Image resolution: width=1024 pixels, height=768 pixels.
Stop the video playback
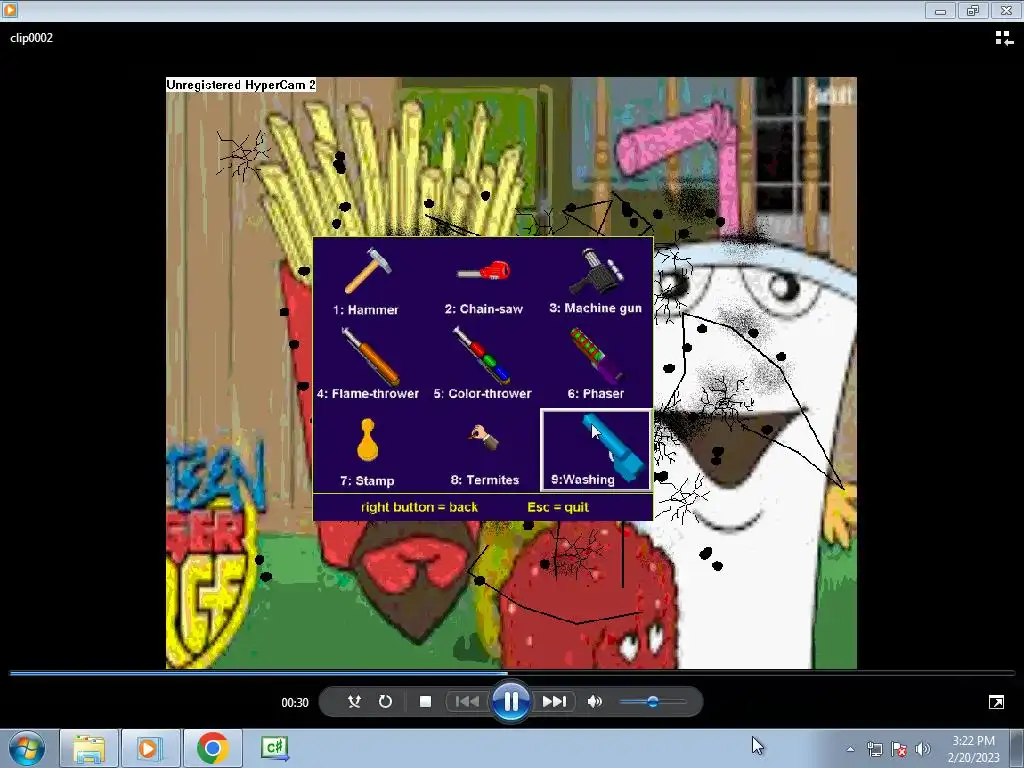tap(425, 701)
